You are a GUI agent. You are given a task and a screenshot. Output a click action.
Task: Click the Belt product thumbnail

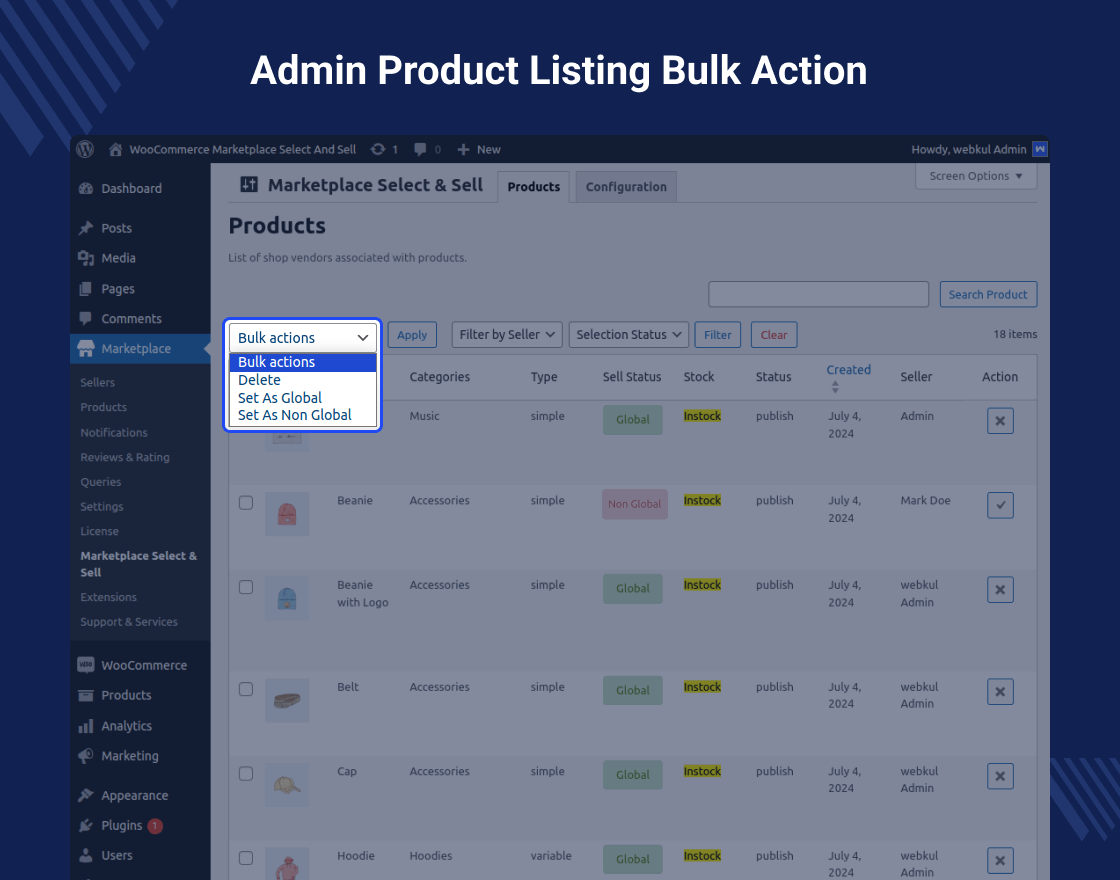coord(287,701)
